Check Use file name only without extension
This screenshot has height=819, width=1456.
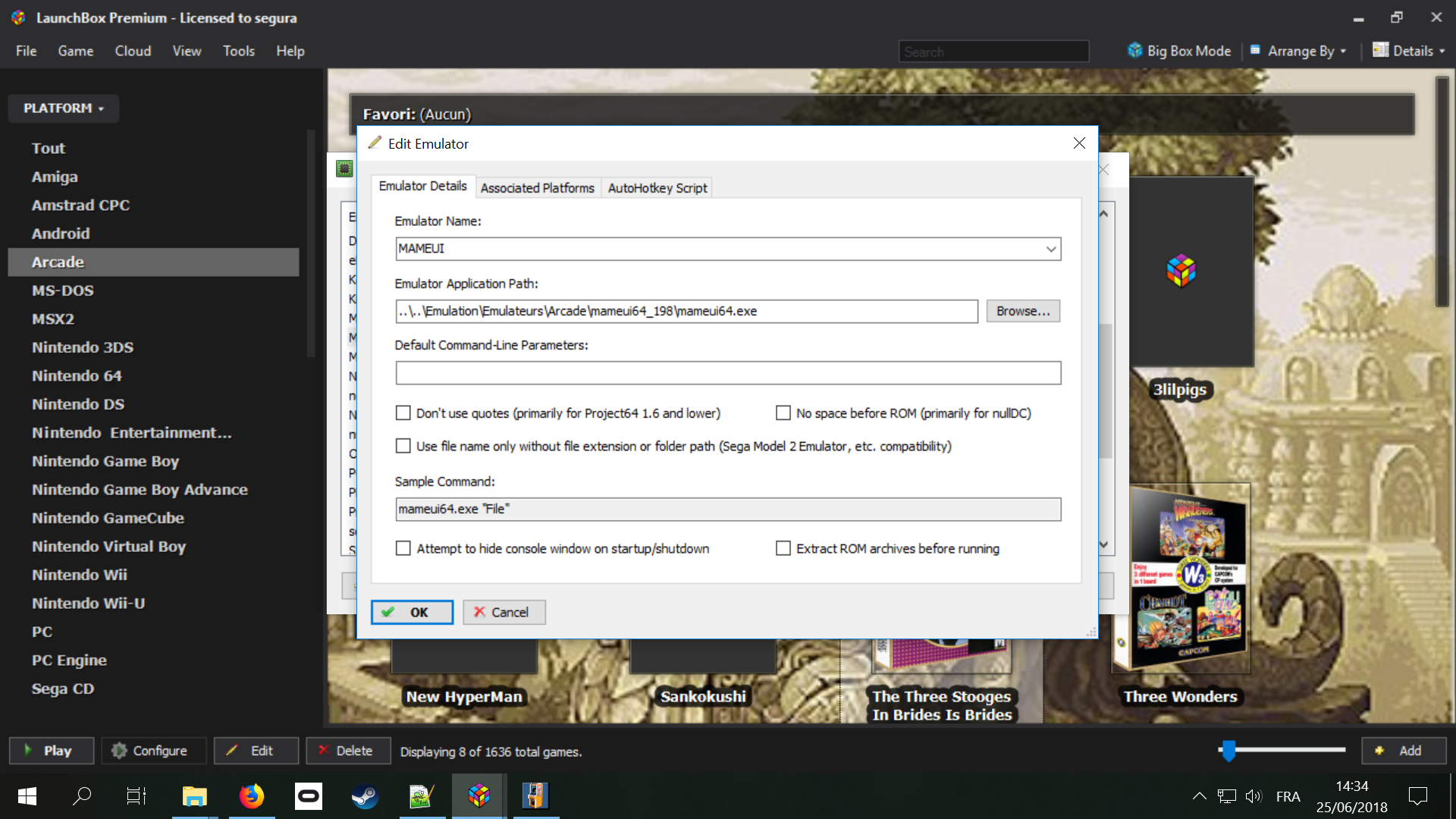(403, 446)
